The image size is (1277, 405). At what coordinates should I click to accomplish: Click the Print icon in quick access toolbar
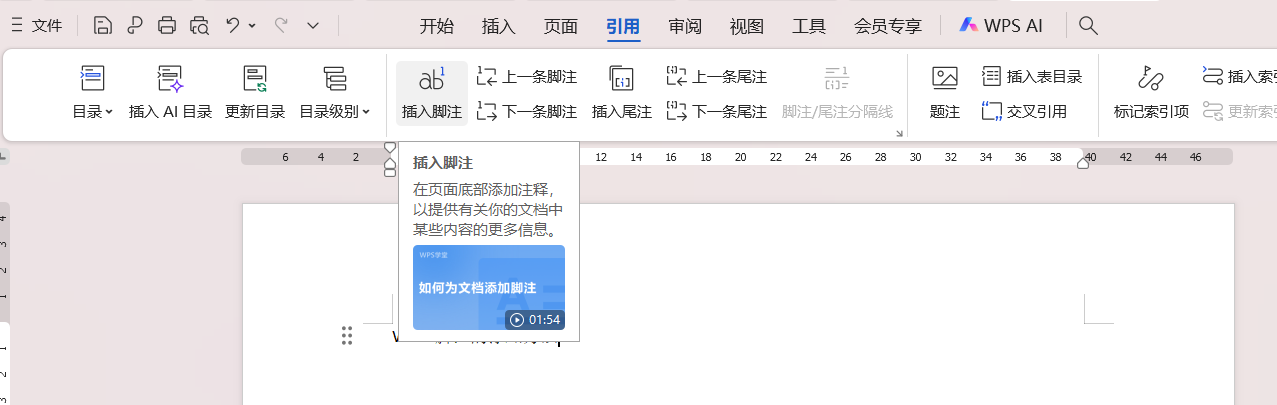click(x=167, y=26)
